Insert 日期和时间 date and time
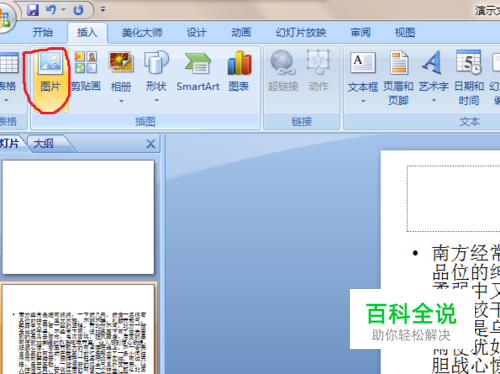Viewport: 500px width, 374px height. (469, 78)
